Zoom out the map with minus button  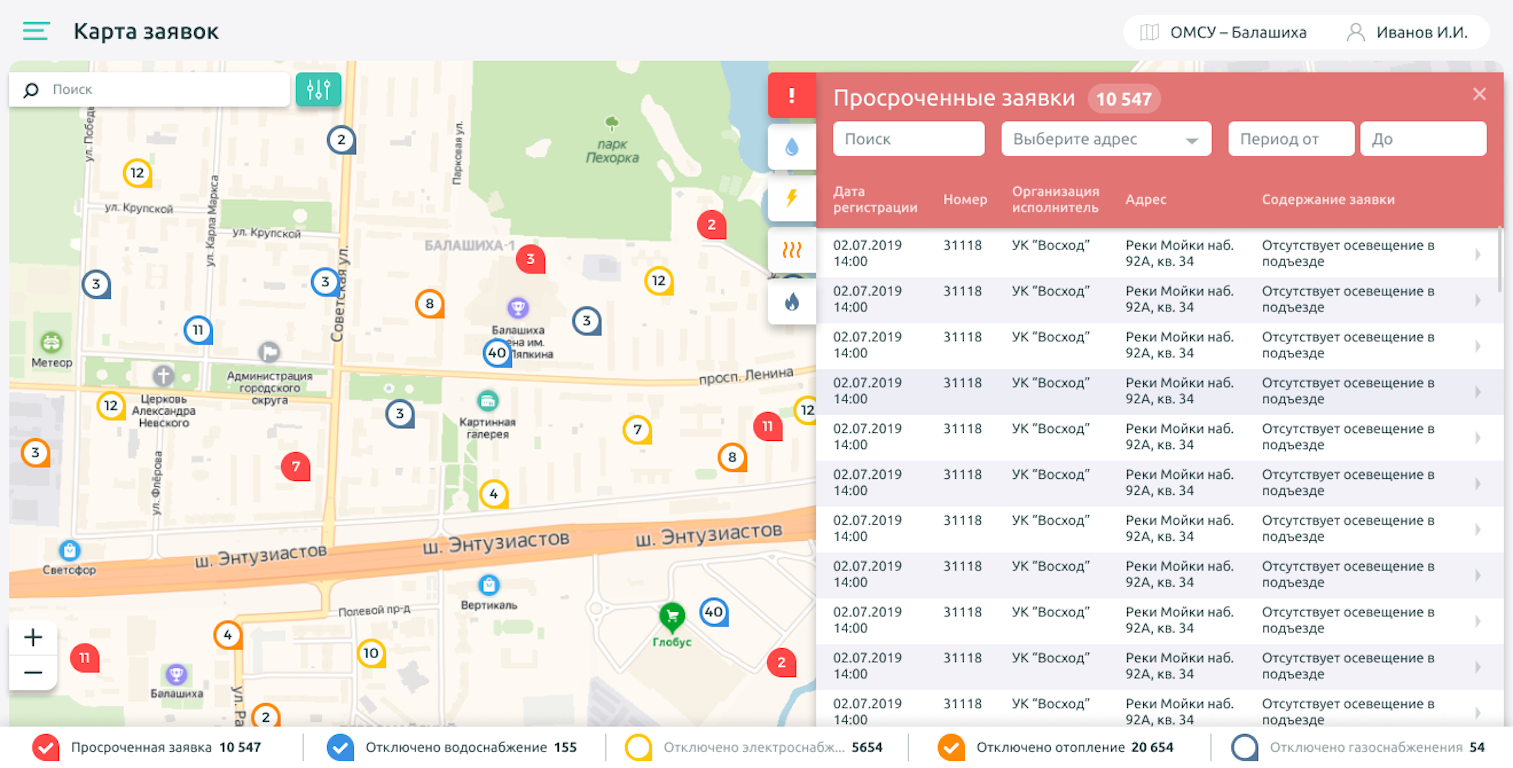33,673
